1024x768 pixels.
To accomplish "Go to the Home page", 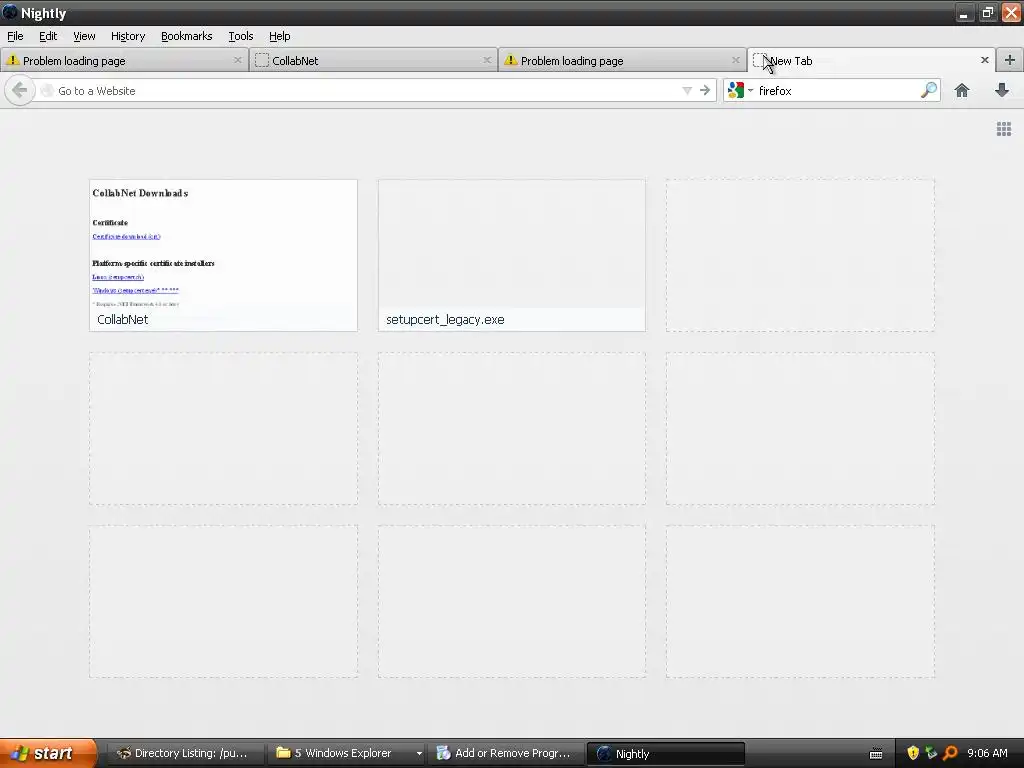I will (961, 90).
